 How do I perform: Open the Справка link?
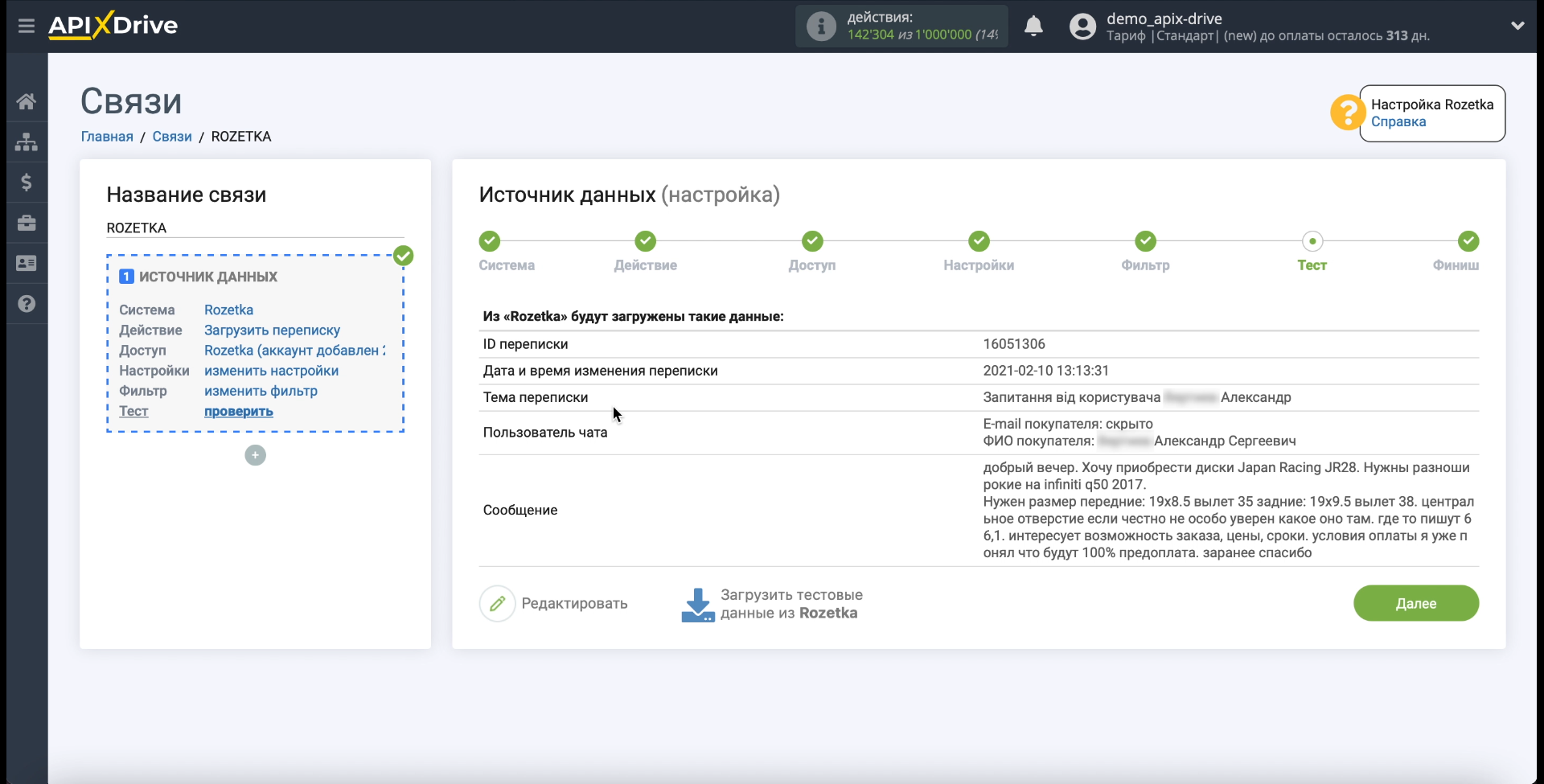pyautogui.click(x=1398, y=121)
